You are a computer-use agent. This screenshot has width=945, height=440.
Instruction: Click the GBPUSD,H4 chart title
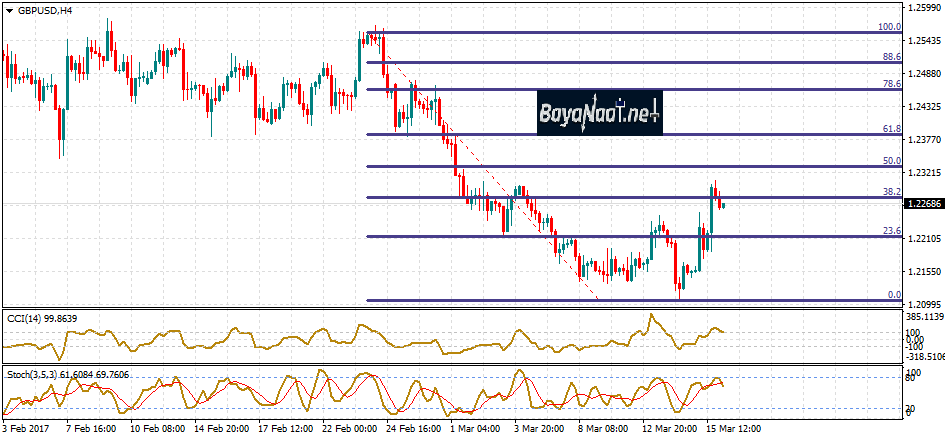[45, 11]
